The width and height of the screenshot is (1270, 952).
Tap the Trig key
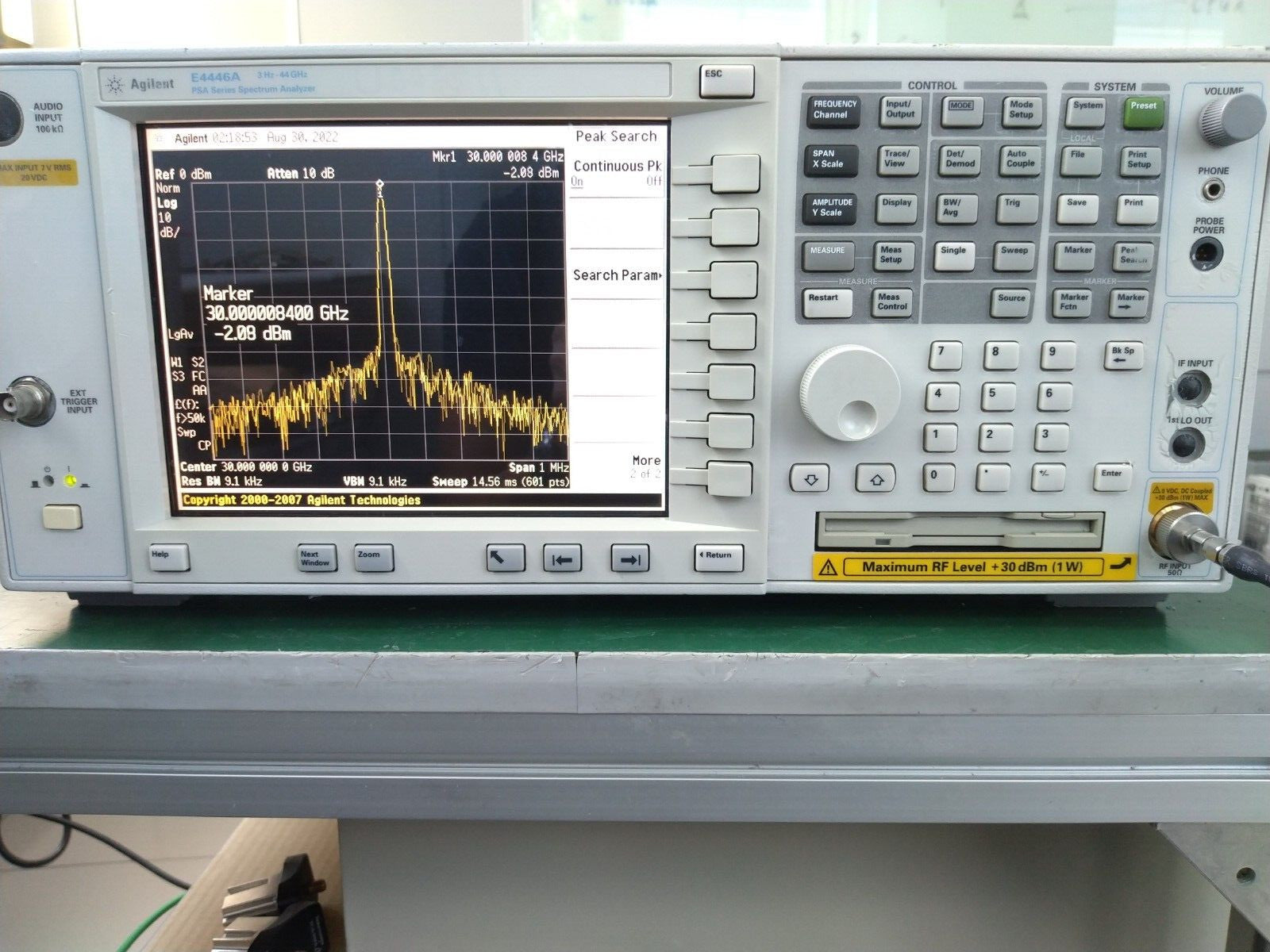[x=1017, y=210]
